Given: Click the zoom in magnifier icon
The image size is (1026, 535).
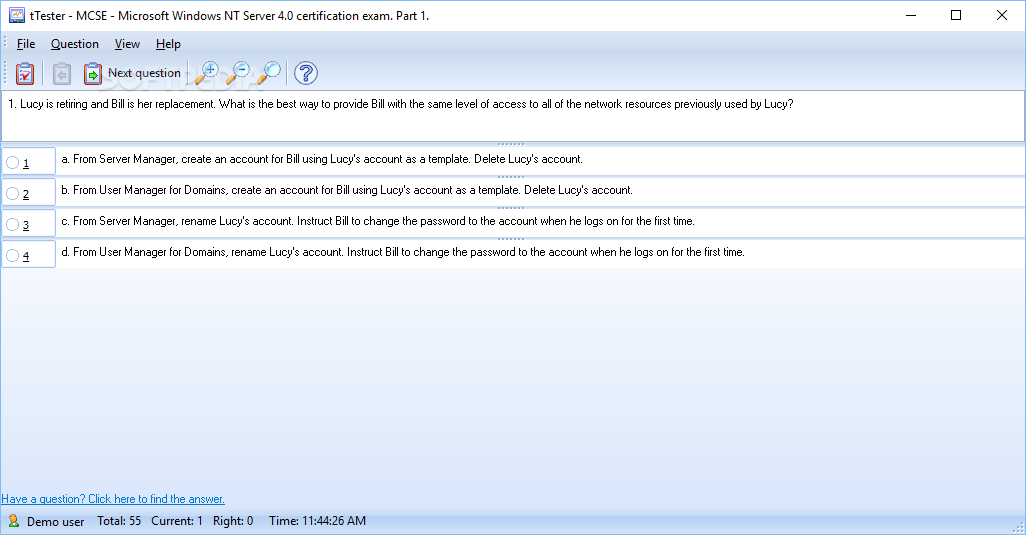Looking at the screenshot, I should pos(207,73).
